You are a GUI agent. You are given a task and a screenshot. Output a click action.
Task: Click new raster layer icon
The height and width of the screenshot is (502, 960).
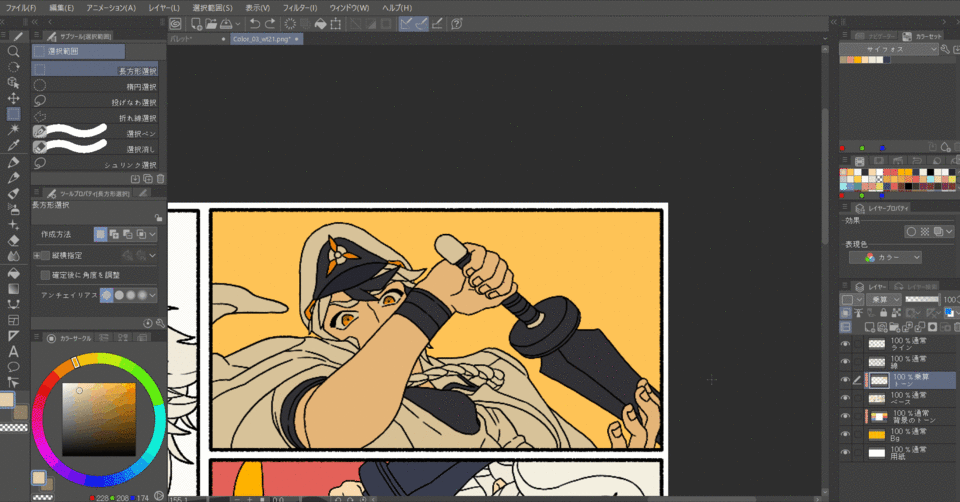[x=869, y=328]
